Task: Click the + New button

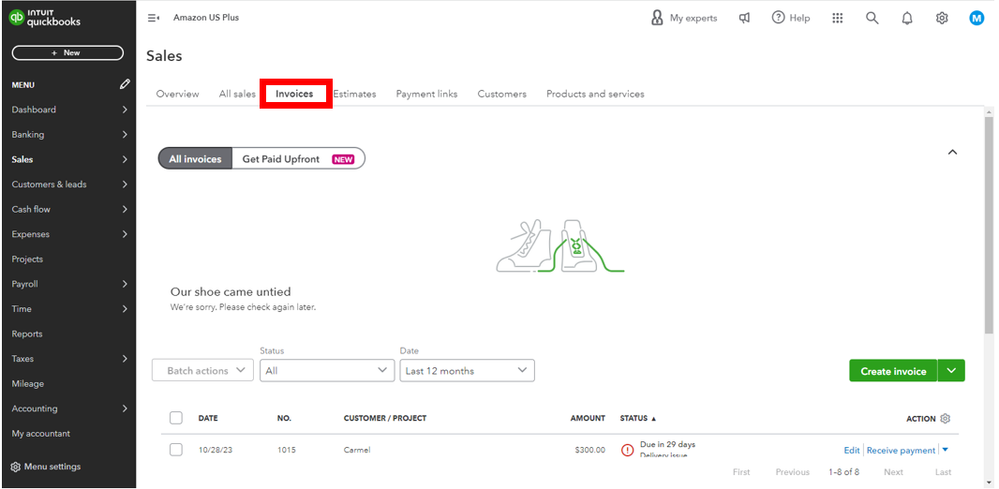Action: 68,53
